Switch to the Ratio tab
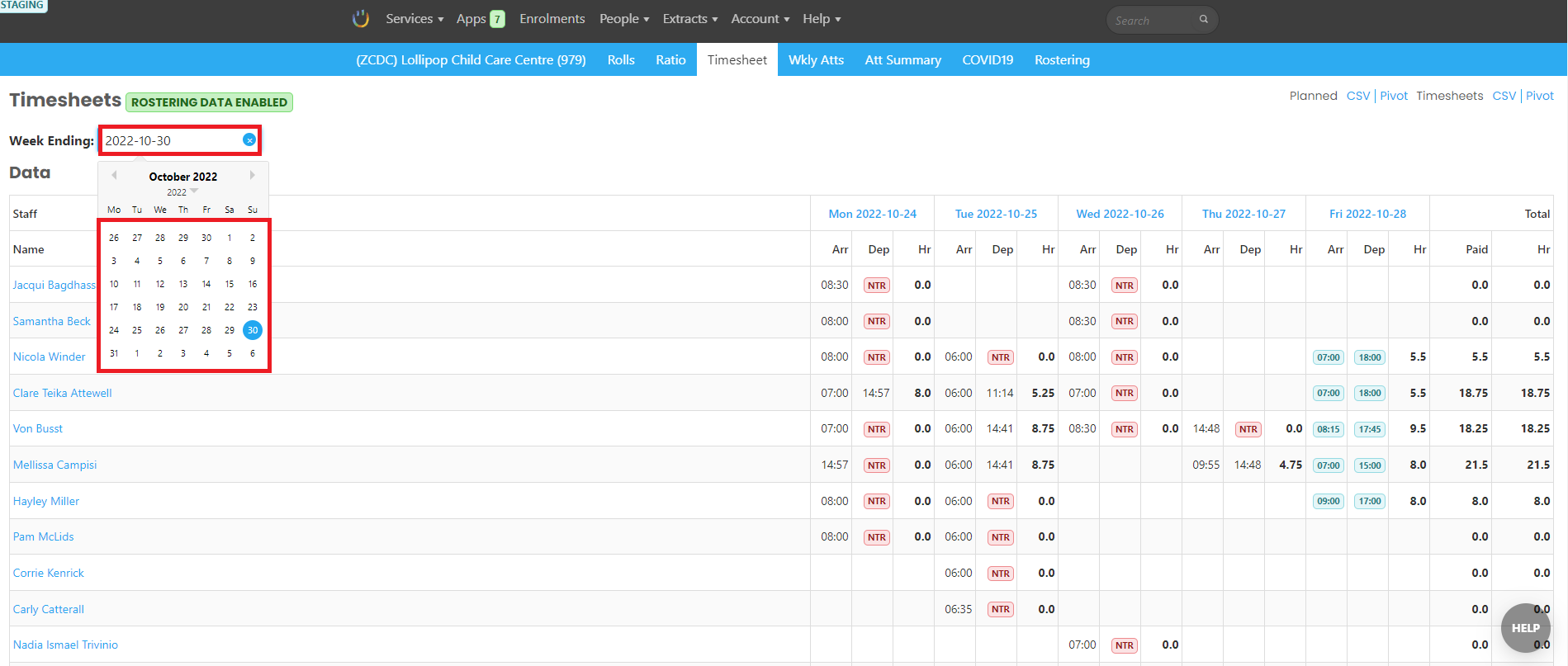1568x666 pixels. tap(670, 59)
